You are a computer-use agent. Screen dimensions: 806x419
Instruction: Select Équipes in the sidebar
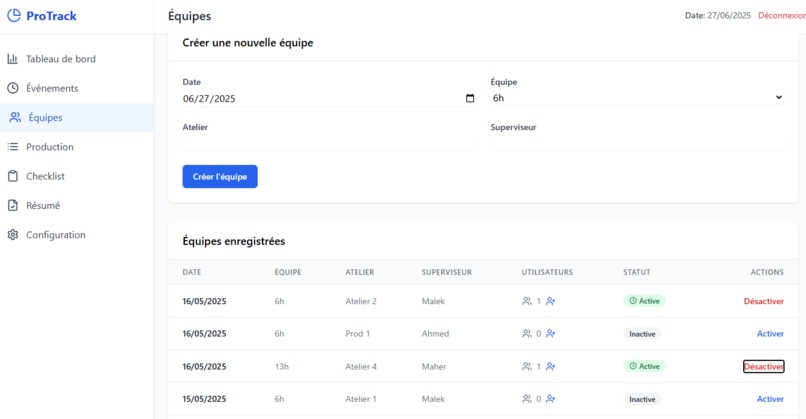point(77,117)
